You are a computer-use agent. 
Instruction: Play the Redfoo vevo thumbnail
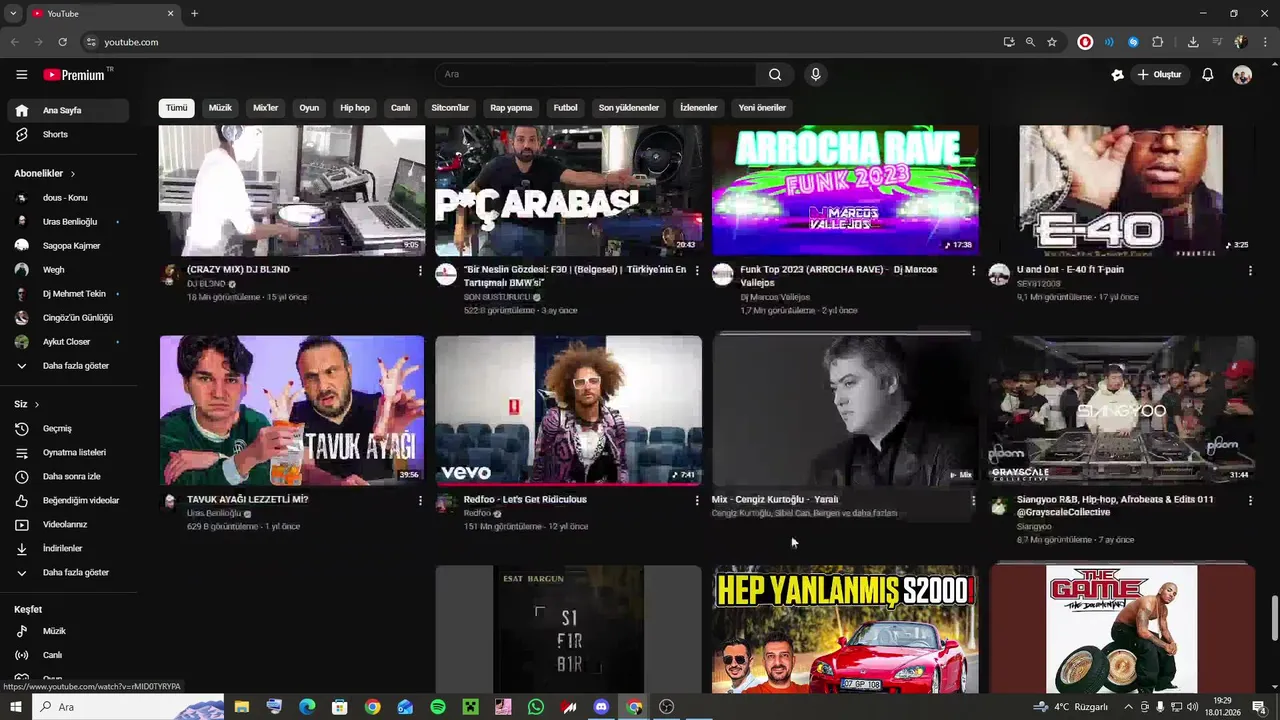coord(568,410)
